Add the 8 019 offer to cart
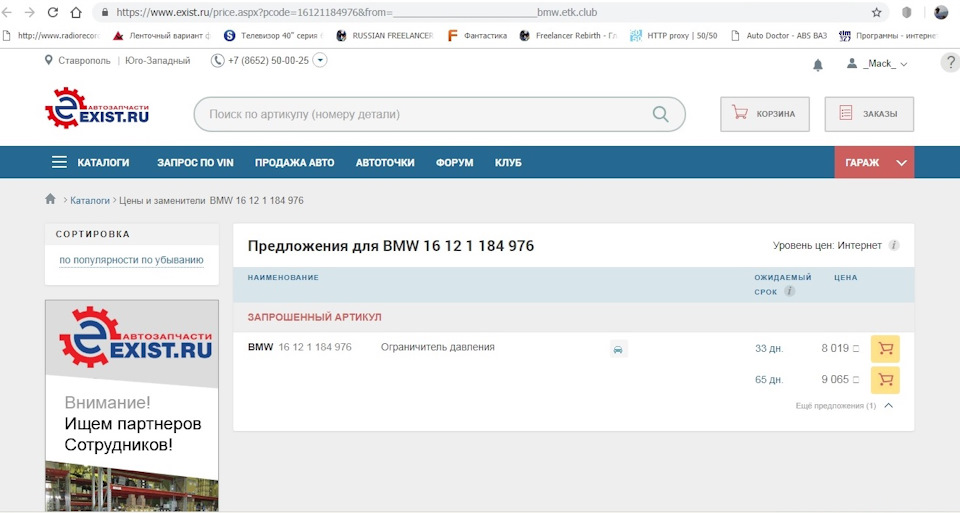Screen dimensions: 960x513 tap(885, 349)
